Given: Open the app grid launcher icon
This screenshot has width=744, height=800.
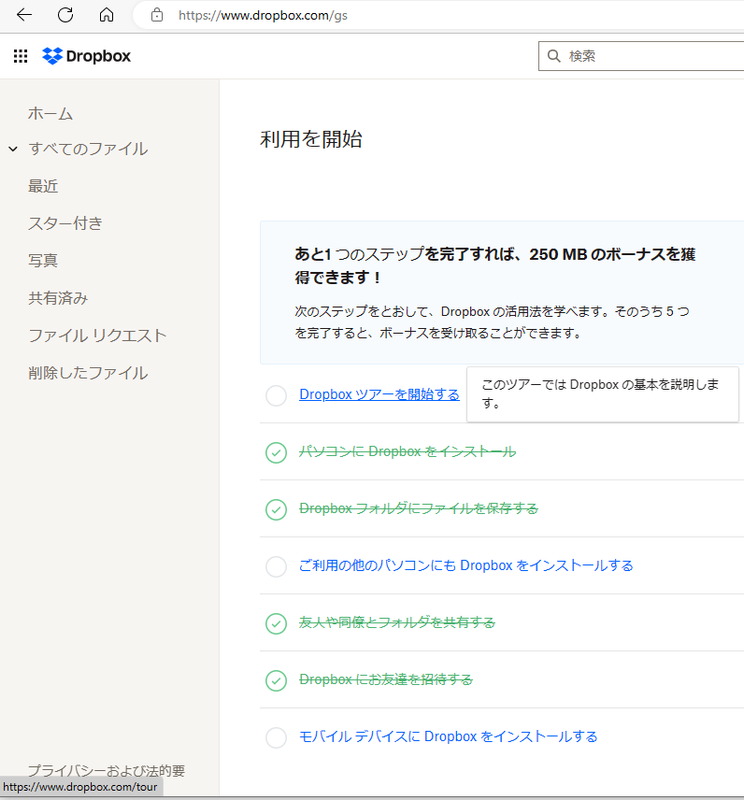Looking at the screenshot, I should coord(20,56).
